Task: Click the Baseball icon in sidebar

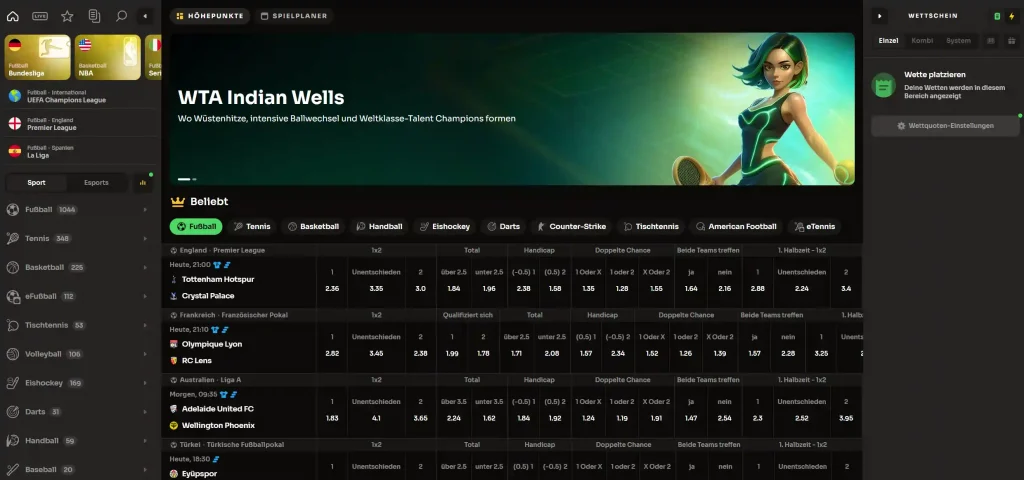Action: 12,470
